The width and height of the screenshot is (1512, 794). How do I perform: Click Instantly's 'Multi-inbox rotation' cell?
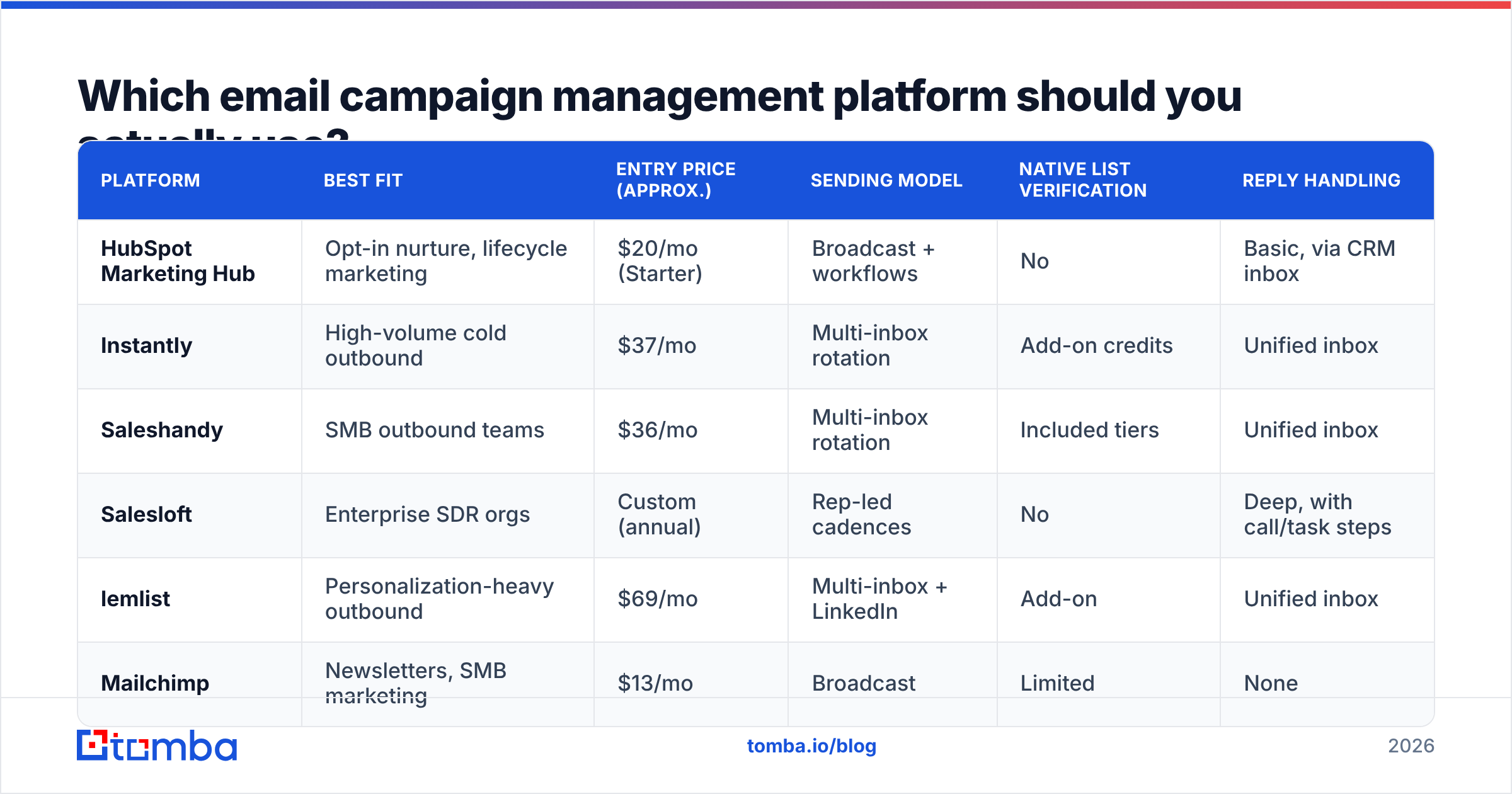(893, 346)
